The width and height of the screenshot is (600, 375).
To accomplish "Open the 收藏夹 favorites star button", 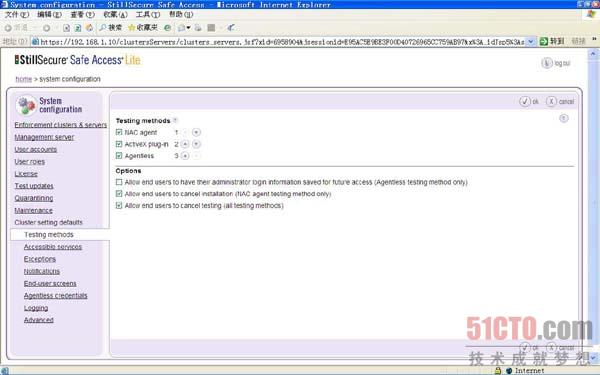I will coord(142,28).
